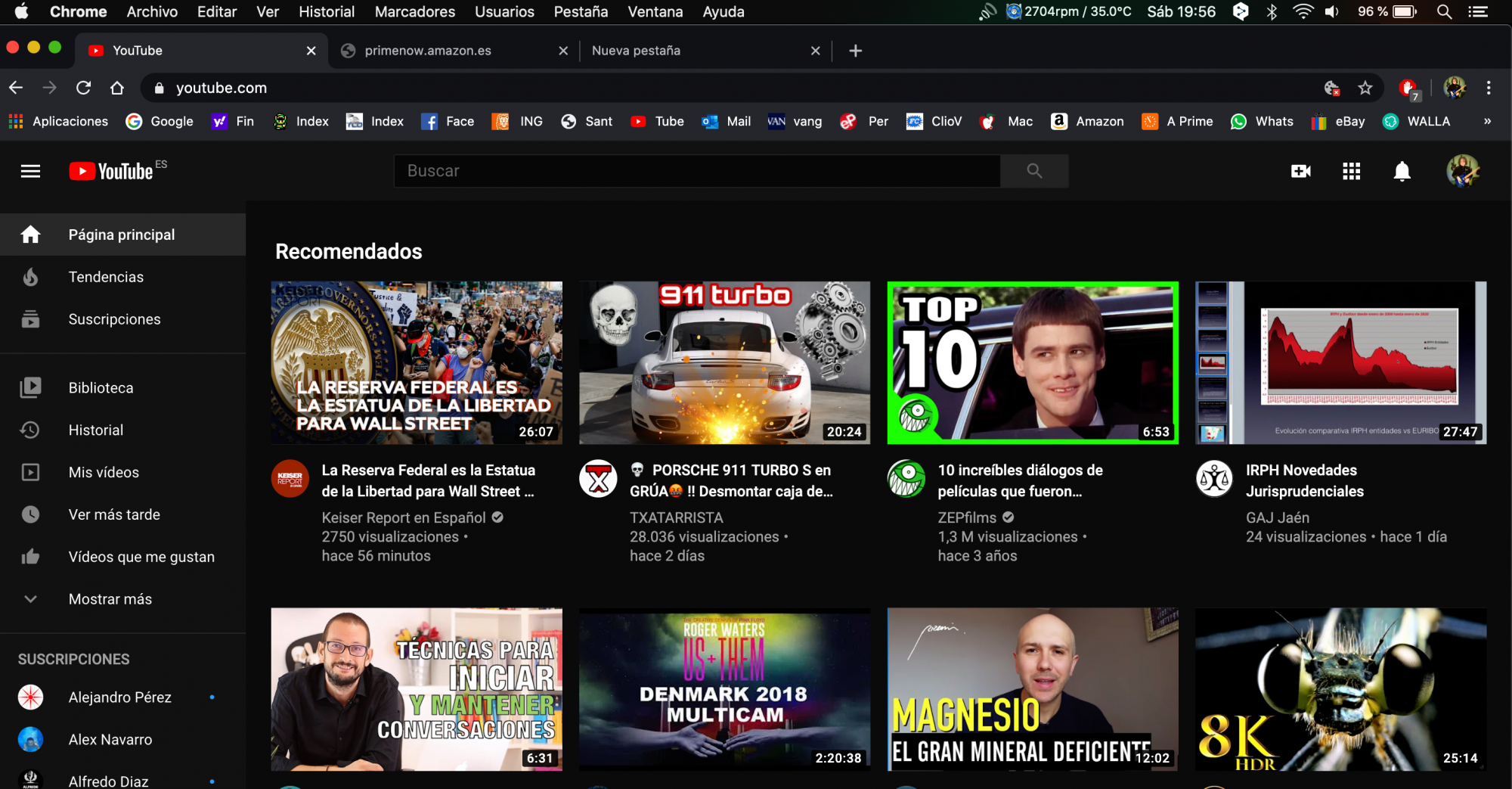Screen dimensions: 1512x789
Task: Open the Historial menu in menu bar
Action: pos(327,11)
